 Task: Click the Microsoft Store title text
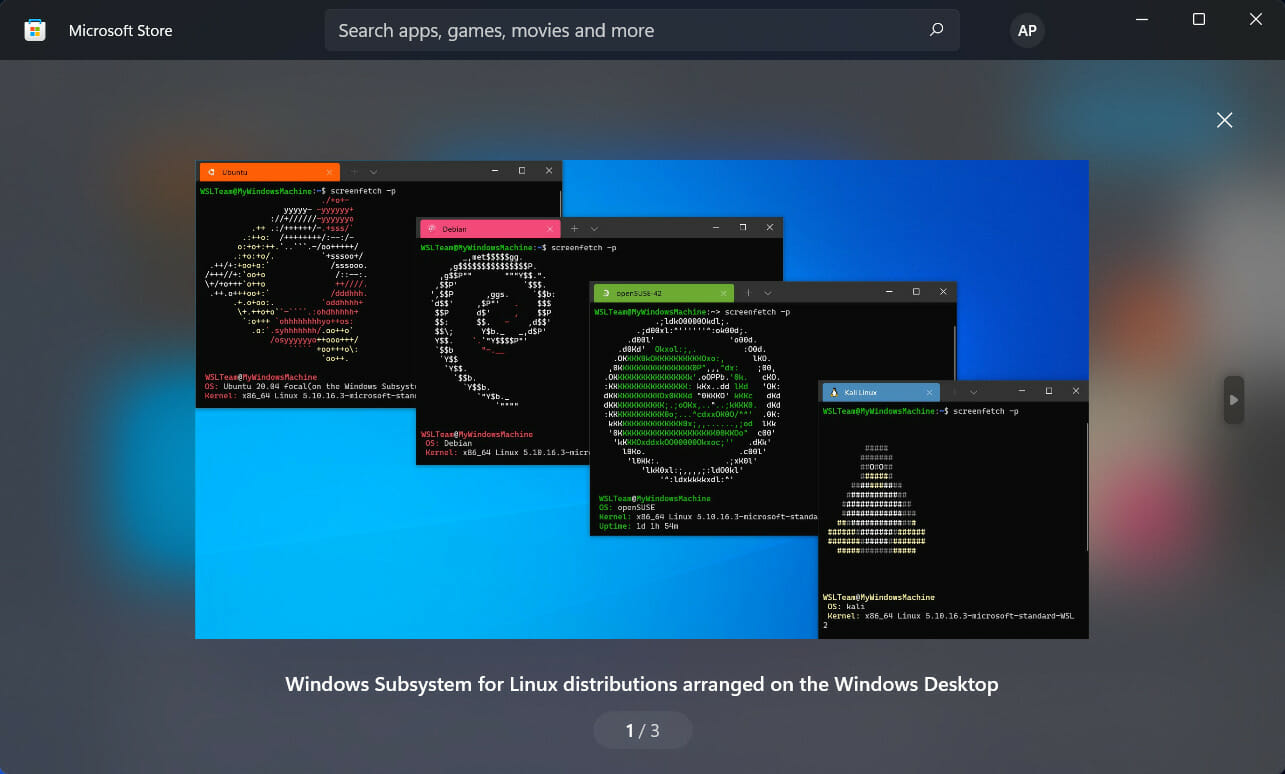pos(121,31)
